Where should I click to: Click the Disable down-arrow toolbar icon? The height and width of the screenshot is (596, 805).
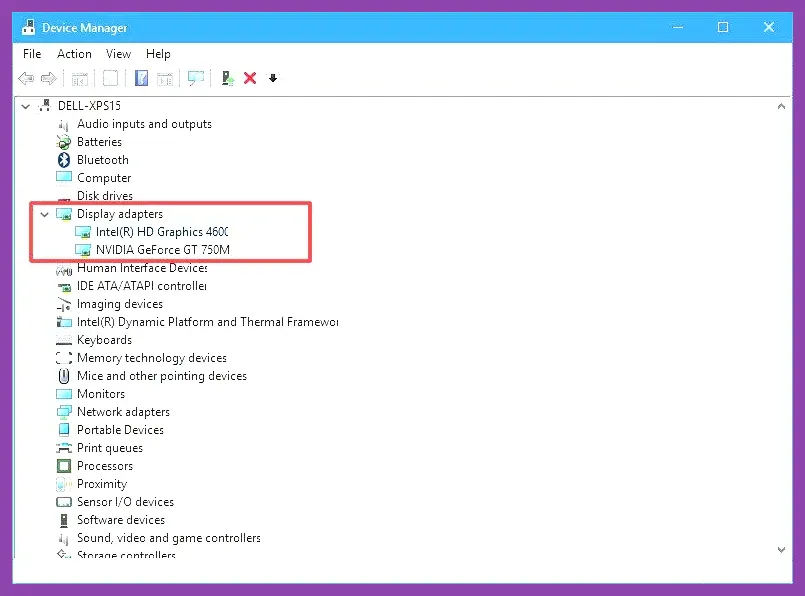pyautogui.click(x=273, y=78)
